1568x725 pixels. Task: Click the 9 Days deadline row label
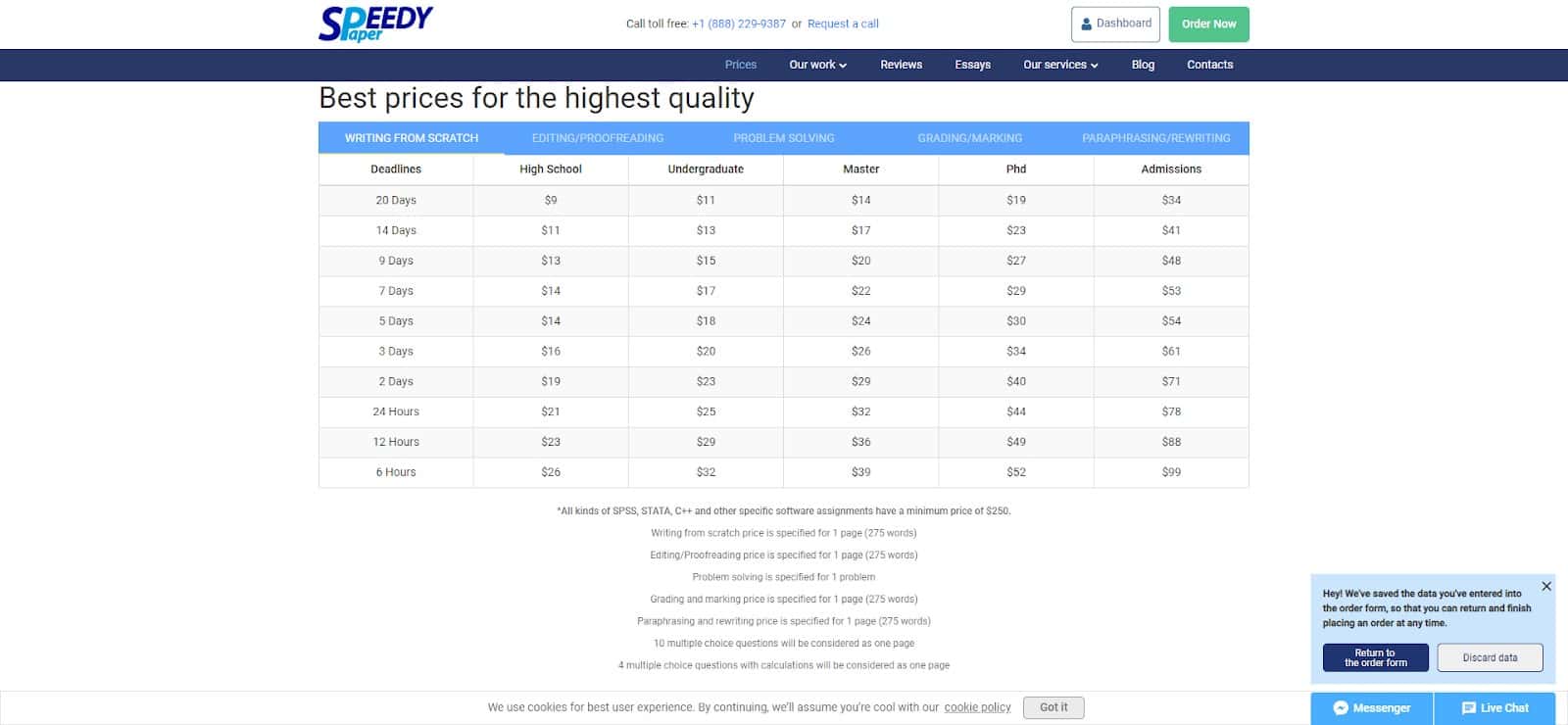tap(396, 261)
